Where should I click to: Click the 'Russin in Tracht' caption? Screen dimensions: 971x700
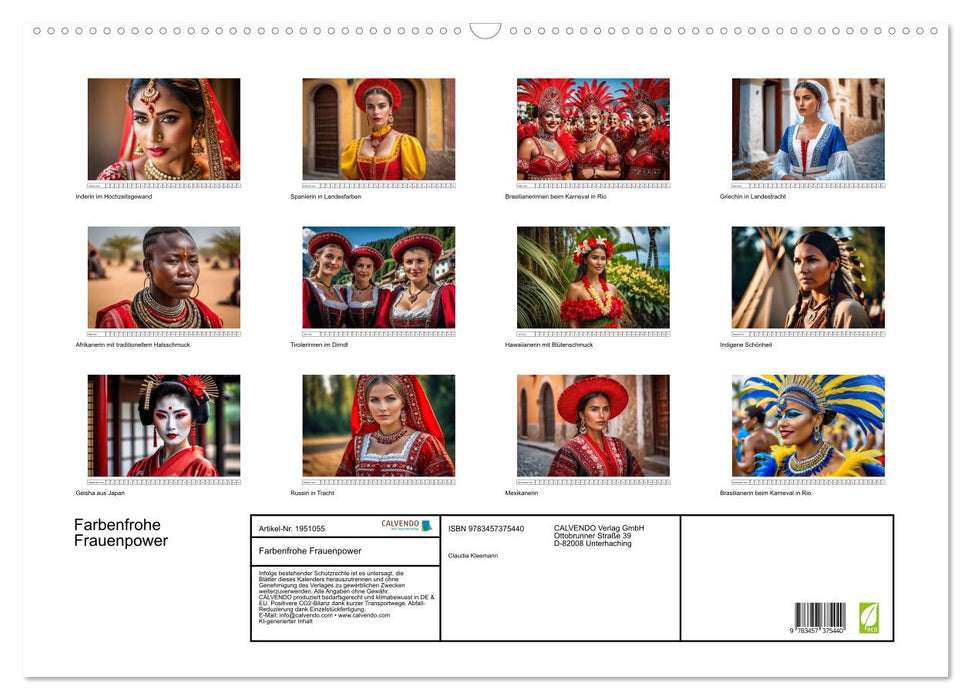pyautogui.click(x=312, y=493)
